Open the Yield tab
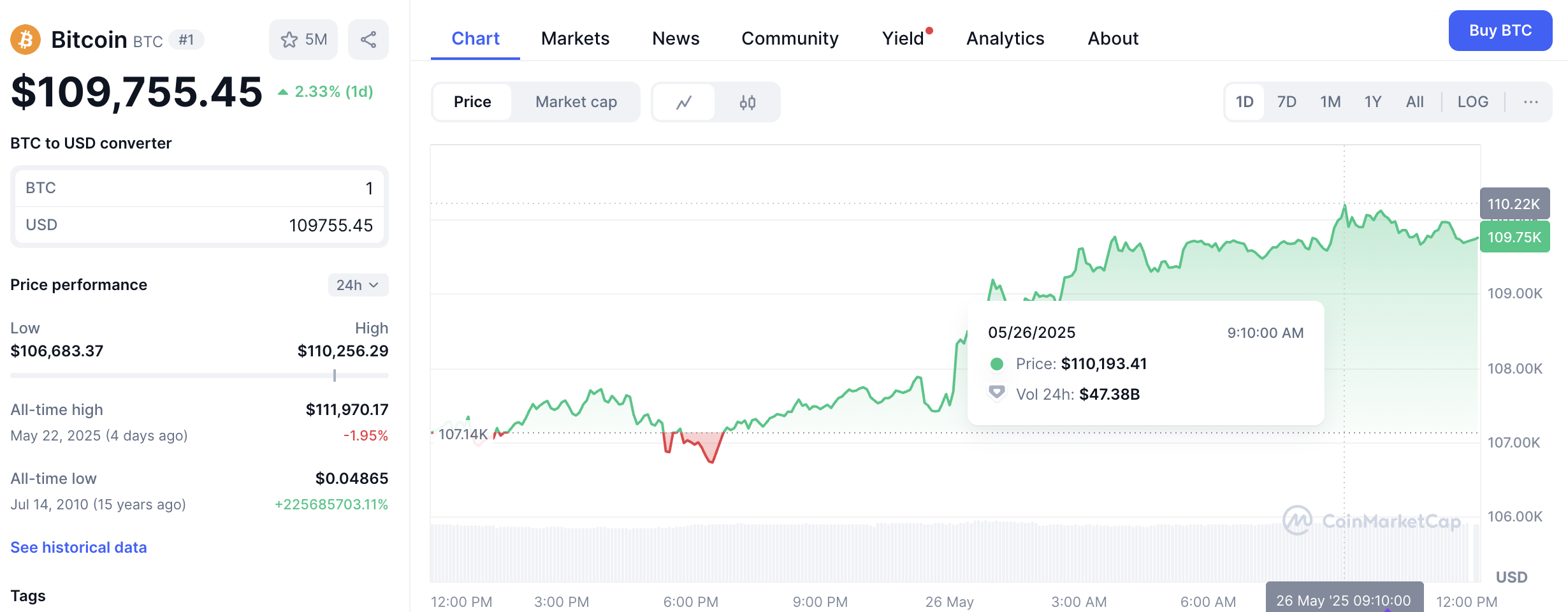 pyautogui.click(x=903, y=38)
